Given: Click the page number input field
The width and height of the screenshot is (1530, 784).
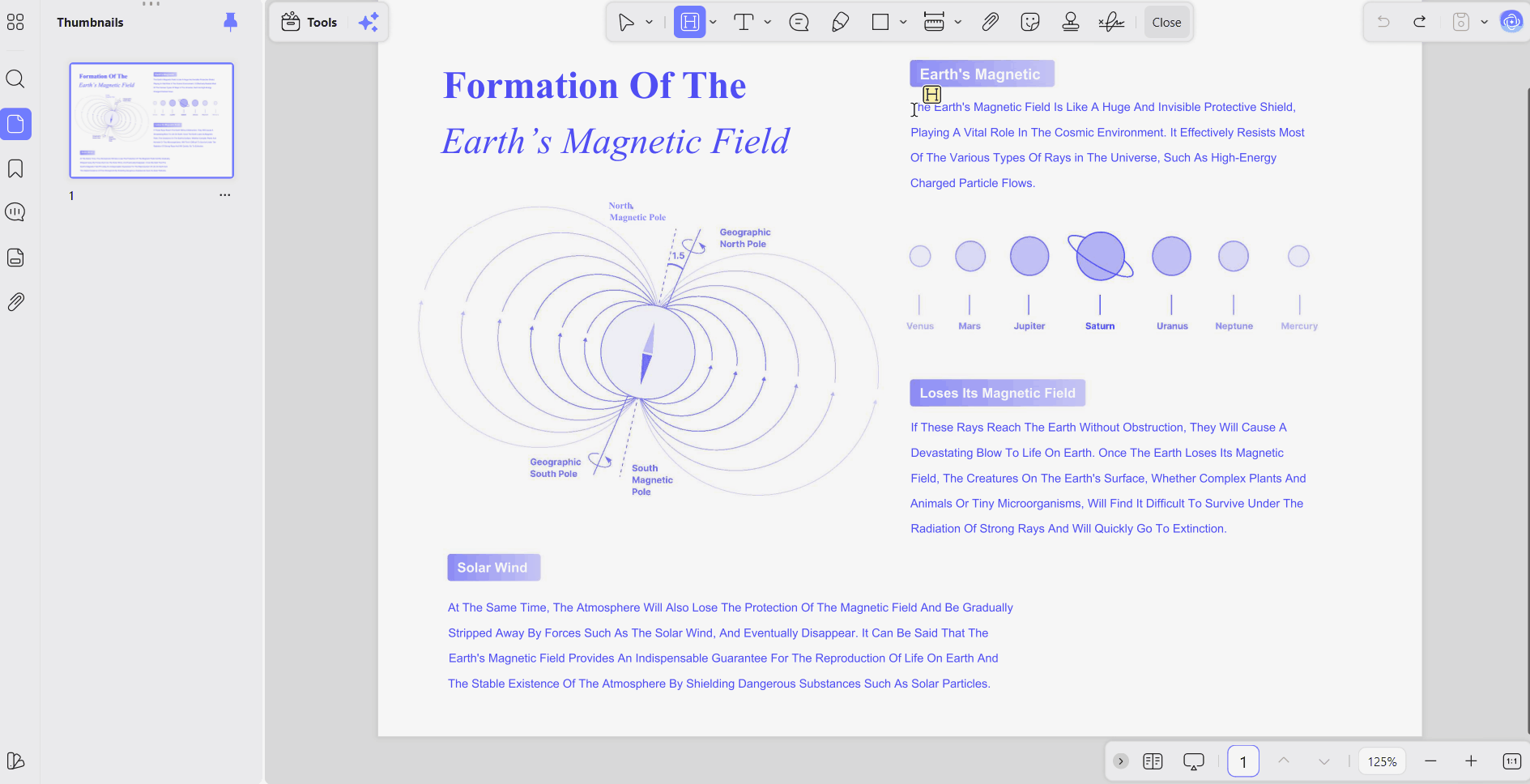Looking at the screenshot, I should point(1243,761).
